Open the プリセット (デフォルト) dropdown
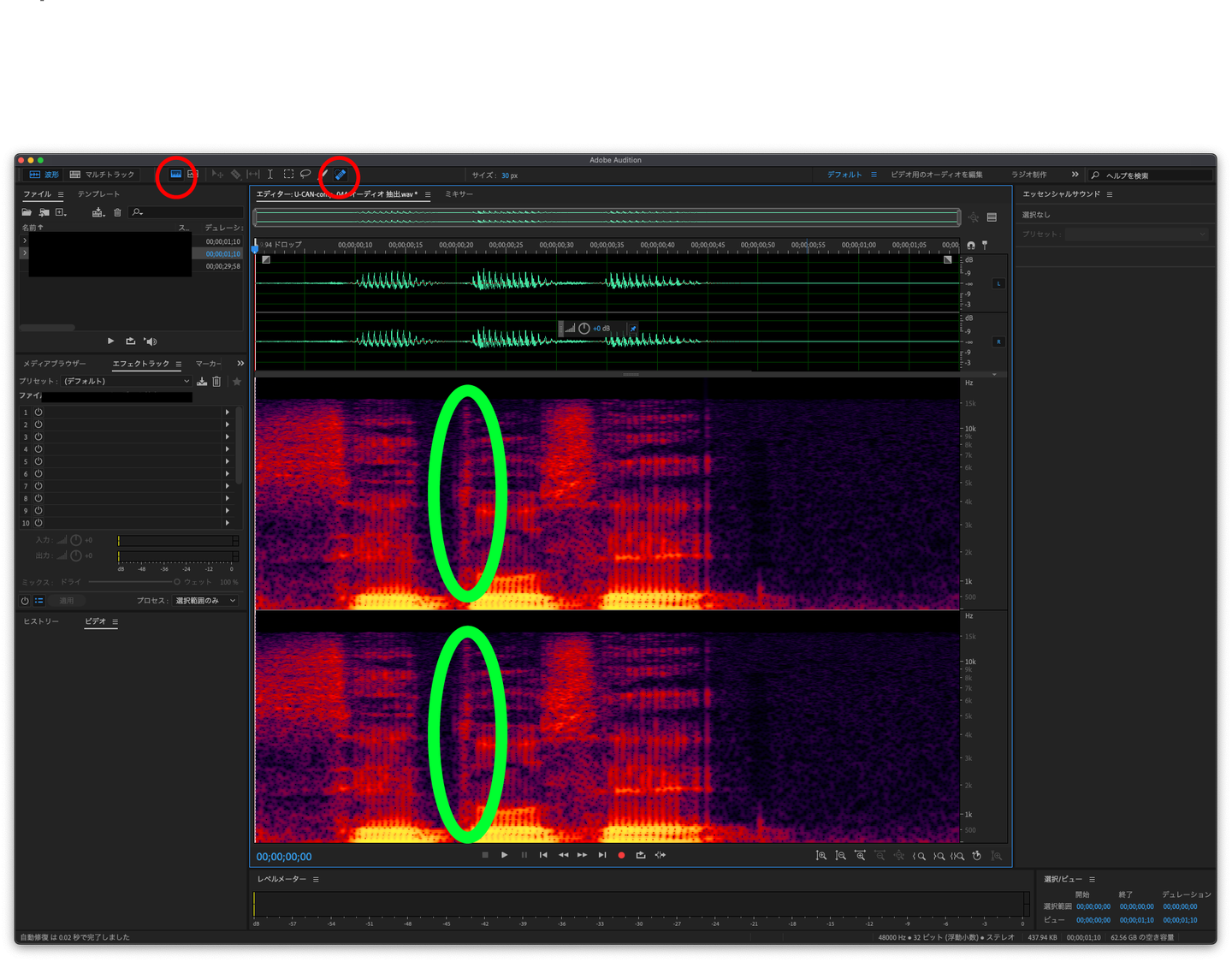 click(x=126, y=382)
